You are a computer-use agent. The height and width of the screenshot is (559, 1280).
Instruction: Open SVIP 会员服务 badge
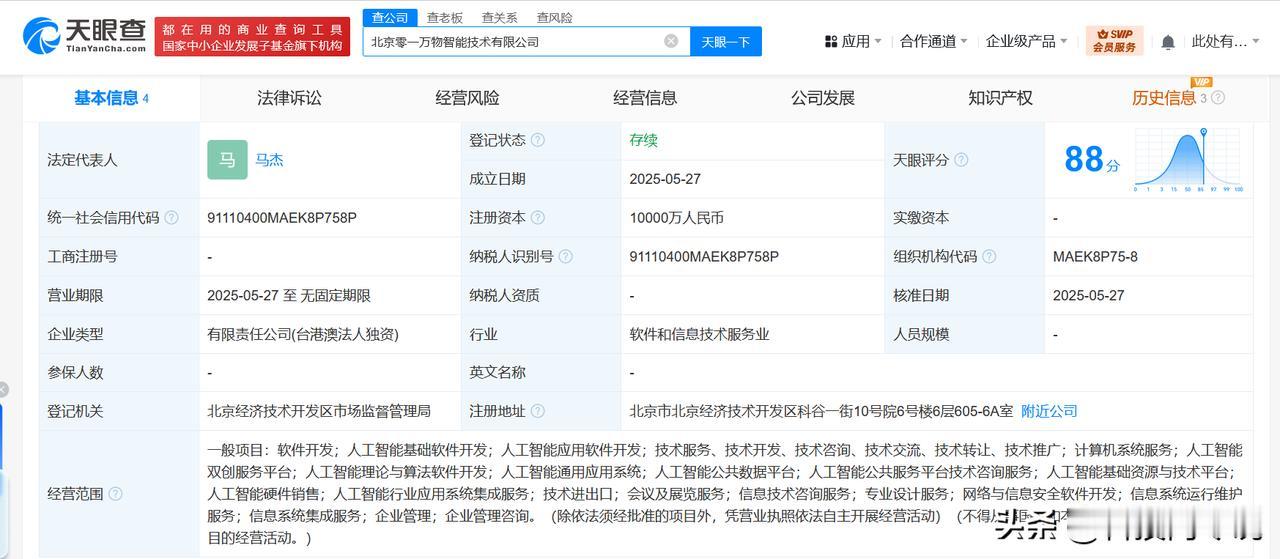(x=1115, y=41)
